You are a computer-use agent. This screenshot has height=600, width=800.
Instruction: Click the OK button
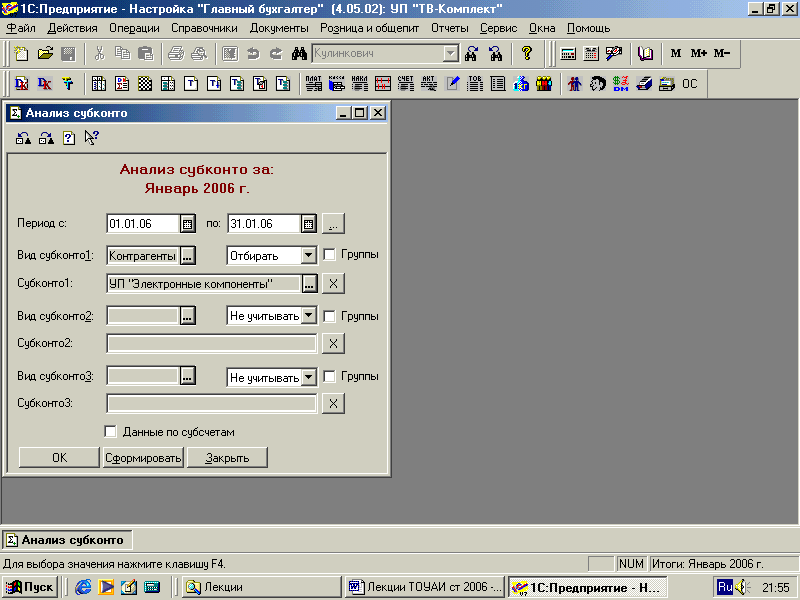[59, 458]
